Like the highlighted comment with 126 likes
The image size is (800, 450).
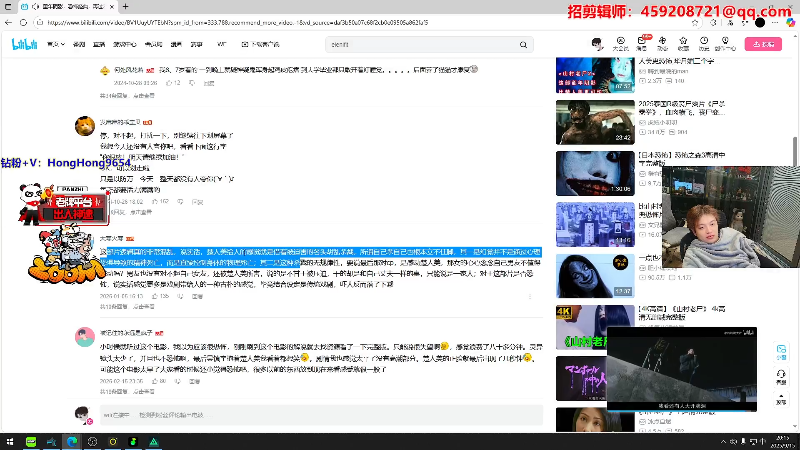coord(155,296)
